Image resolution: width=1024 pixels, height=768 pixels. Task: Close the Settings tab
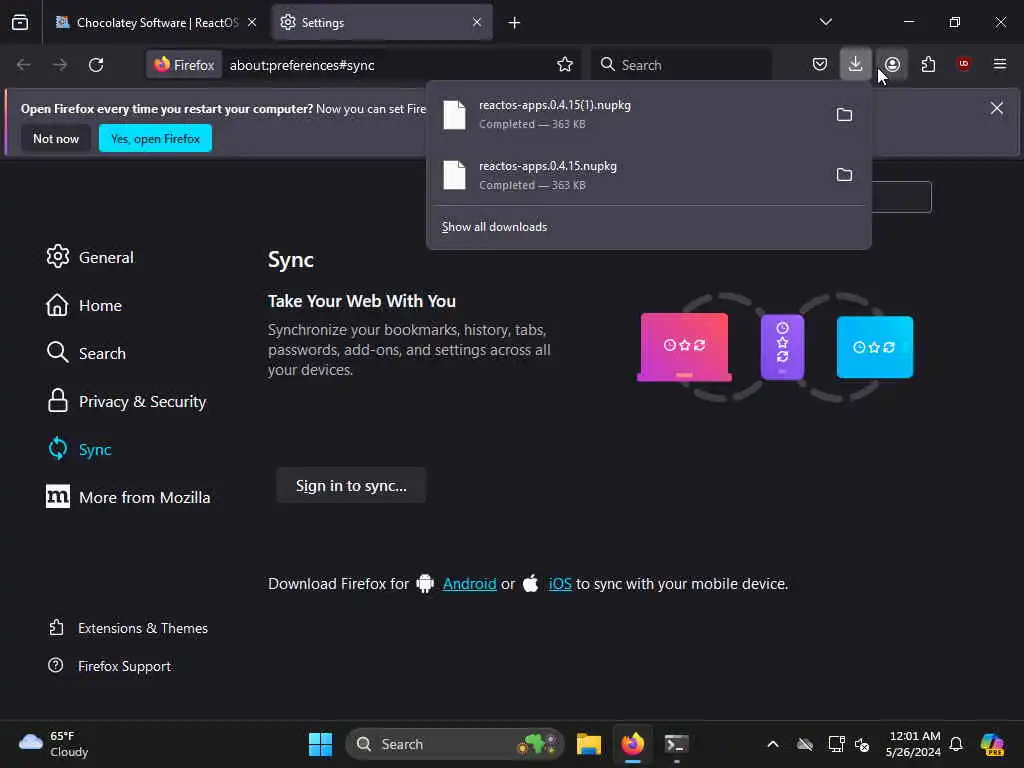477,22
